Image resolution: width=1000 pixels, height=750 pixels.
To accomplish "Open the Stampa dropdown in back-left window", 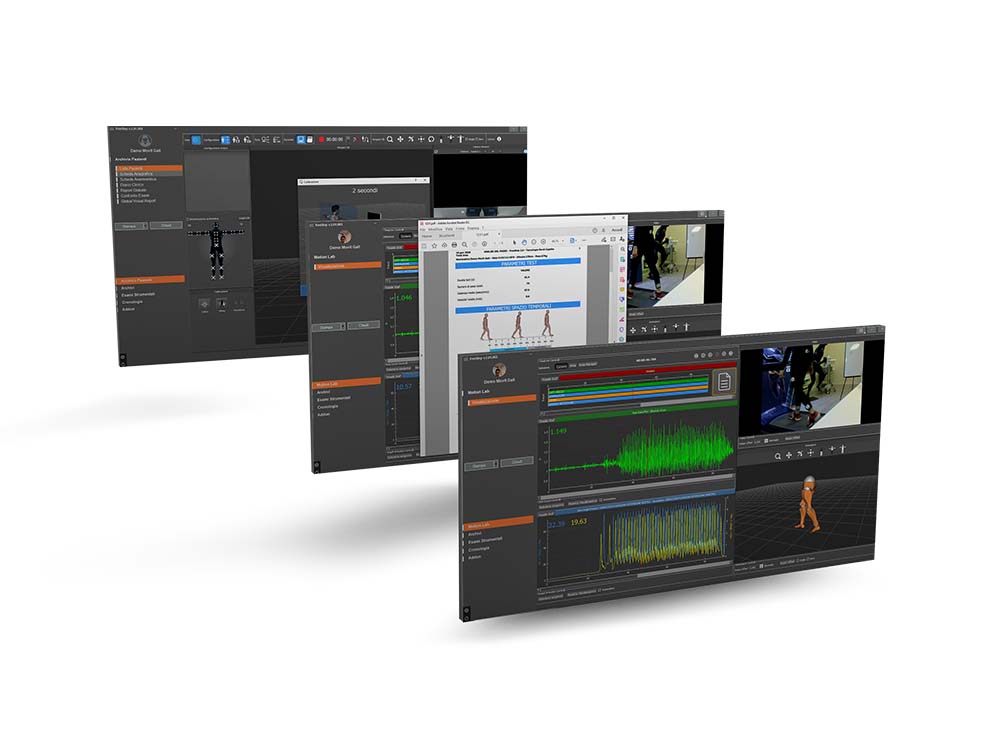I will click(x=130, y=226).
